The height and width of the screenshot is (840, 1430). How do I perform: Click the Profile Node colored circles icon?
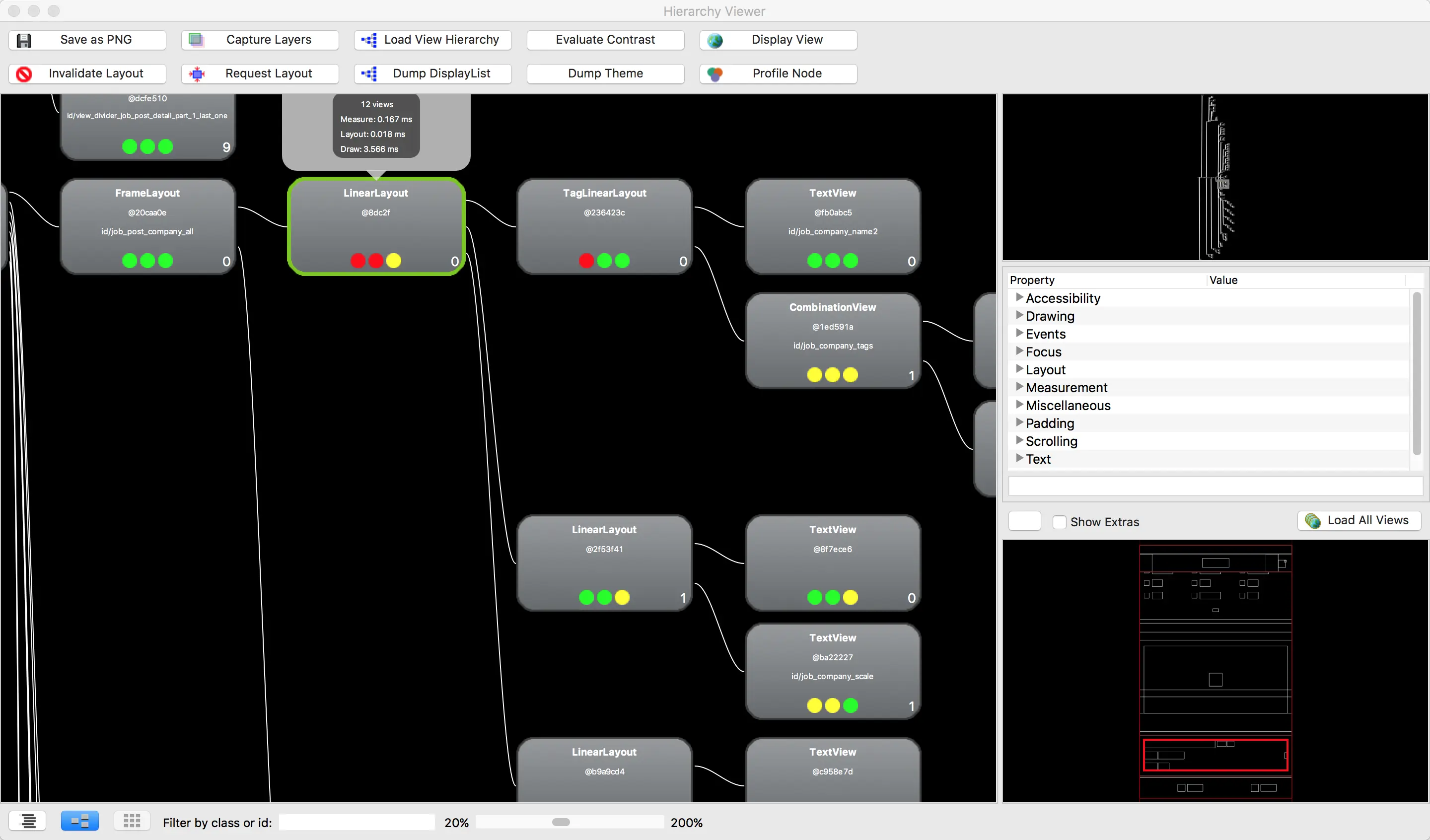pos(715,74)
